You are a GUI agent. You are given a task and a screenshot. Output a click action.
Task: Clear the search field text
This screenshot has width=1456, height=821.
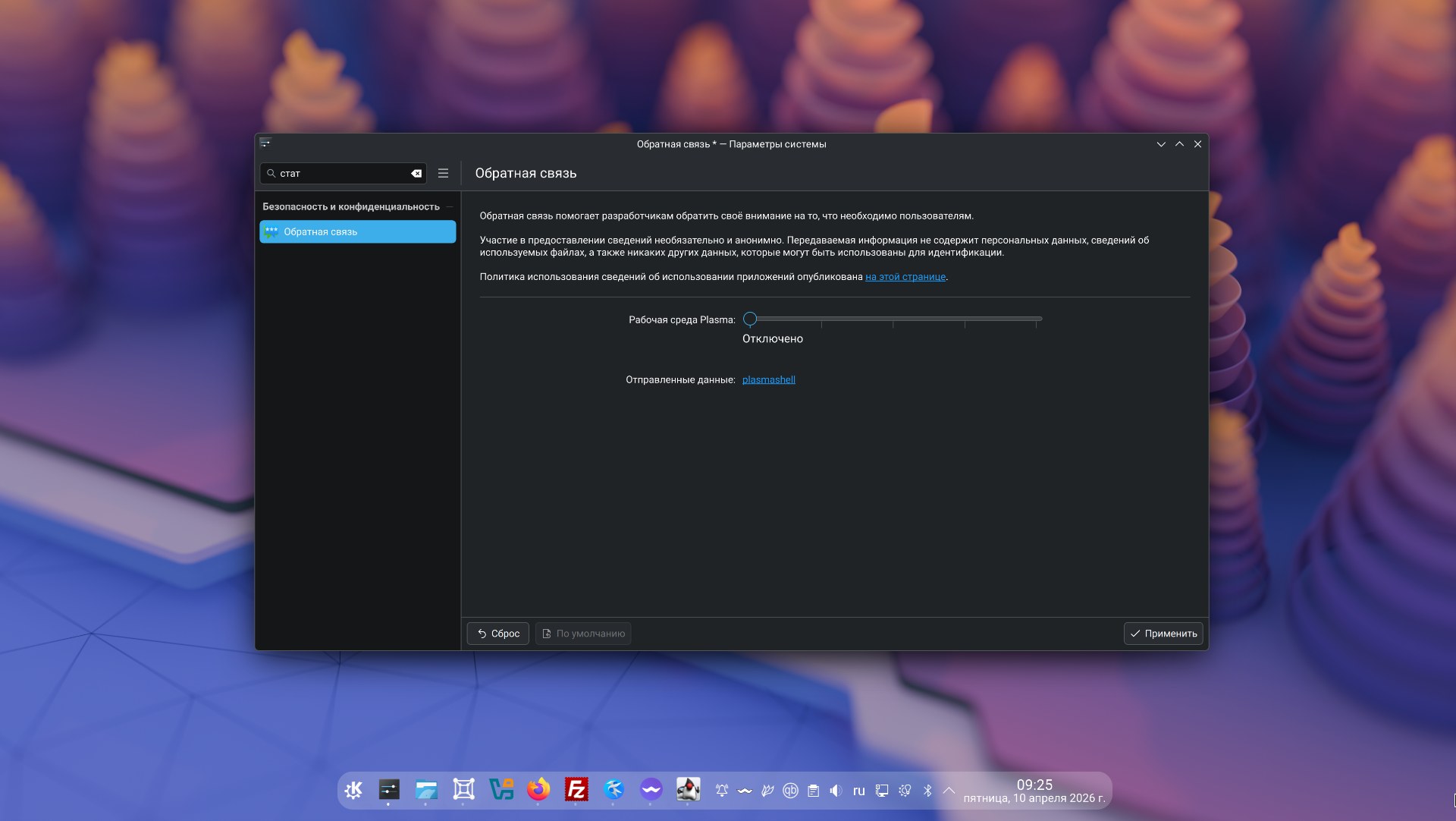(x=416, y=174)
